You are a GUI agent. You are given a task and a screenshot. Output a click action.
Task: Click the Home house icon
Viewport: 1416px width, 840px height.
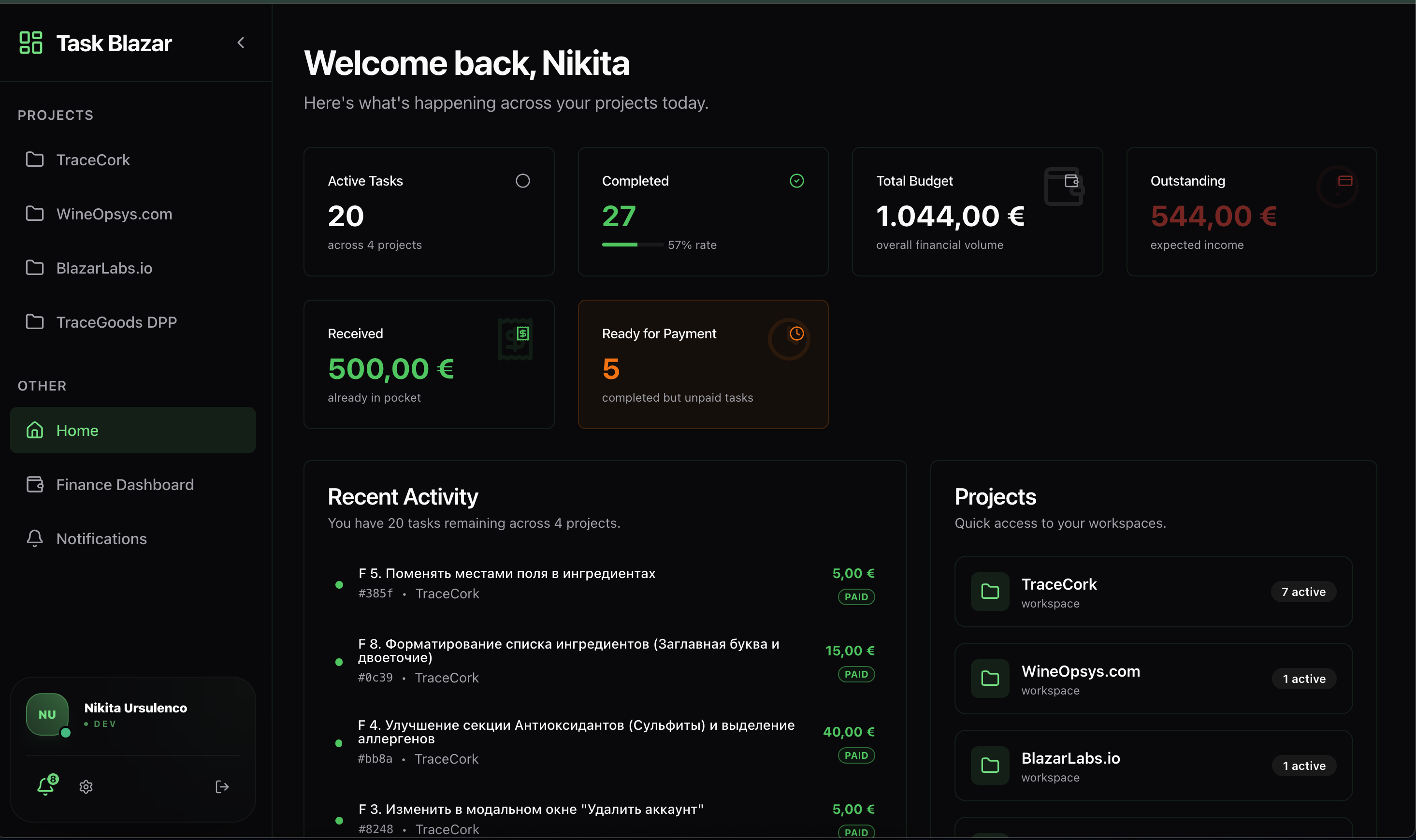coord(34,430)
